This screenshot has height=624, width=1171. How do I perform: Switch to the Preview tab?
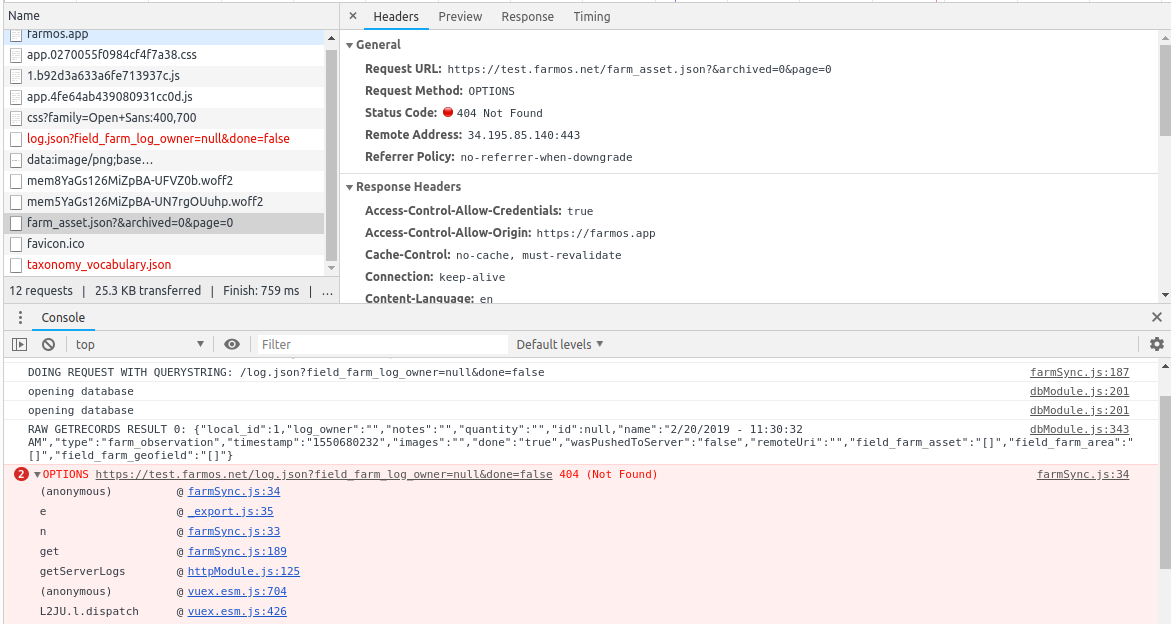[x=460, y=17]
